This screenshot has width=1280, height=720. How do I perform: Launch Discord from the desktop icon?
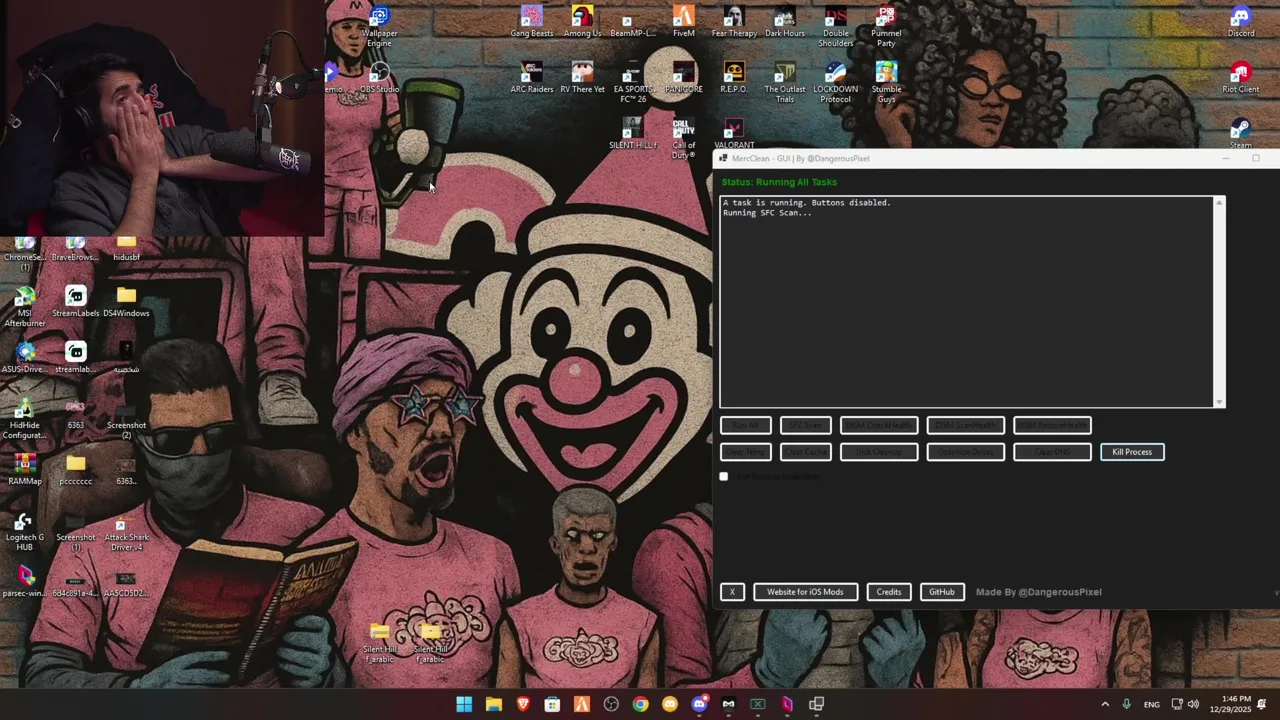(x=1241, y=22)
